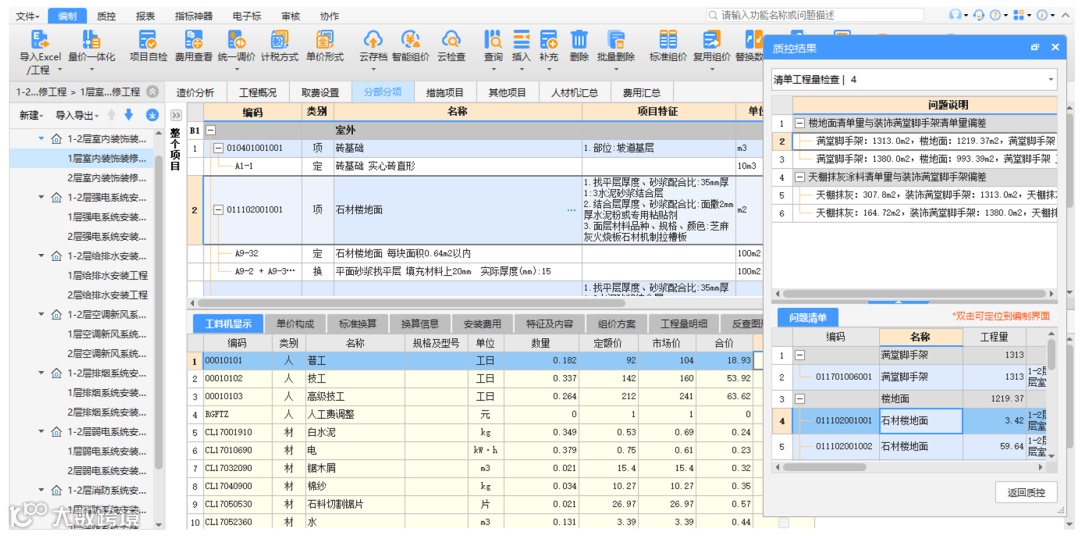Open the 报表 ribbon tab
Image resolution: width=1080 pixels, height=536 pixels.
[x=145, y=16]
